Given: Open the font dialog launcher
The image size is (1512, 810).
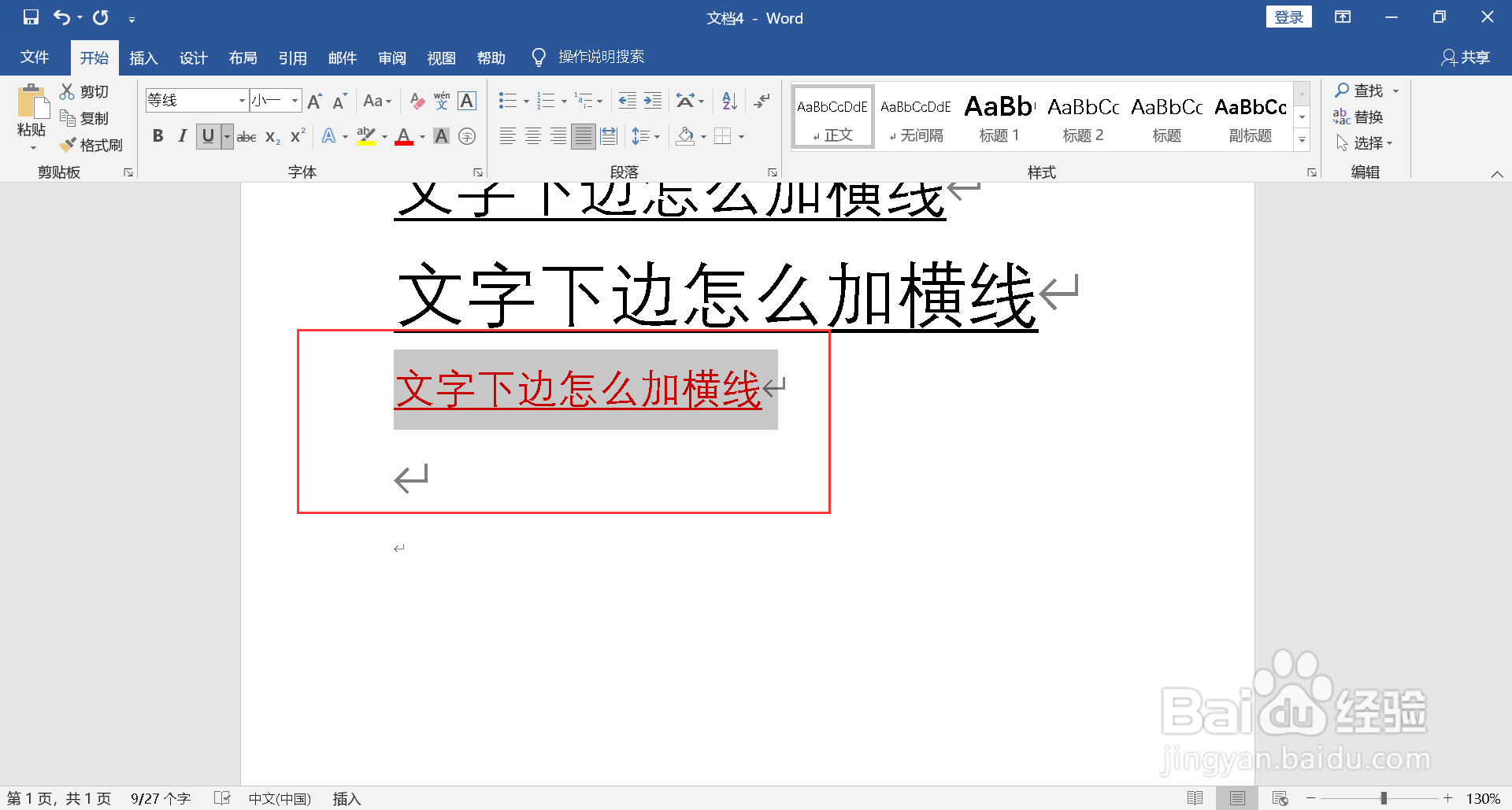Looking at the screenshot, I should pos(478,172).
